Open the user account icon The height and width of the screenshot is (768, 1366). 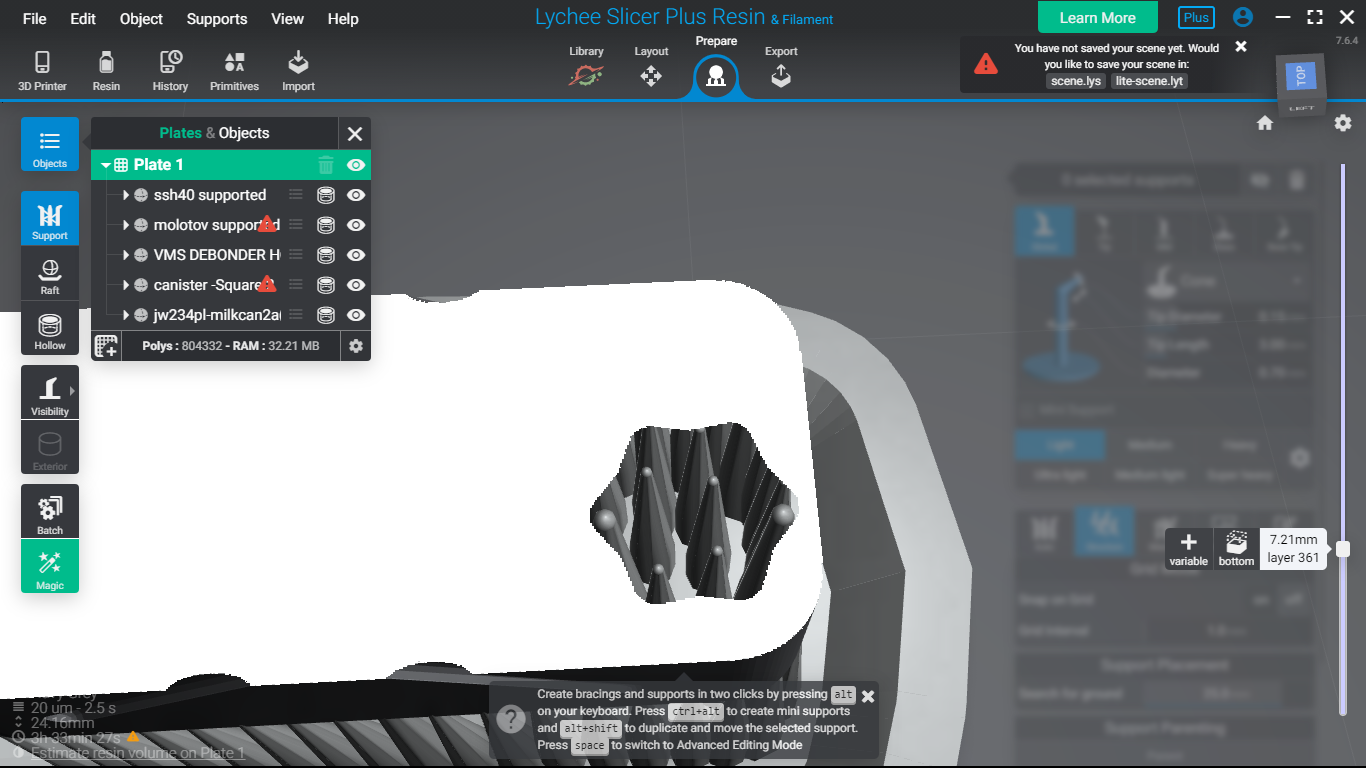(1243, 17)
